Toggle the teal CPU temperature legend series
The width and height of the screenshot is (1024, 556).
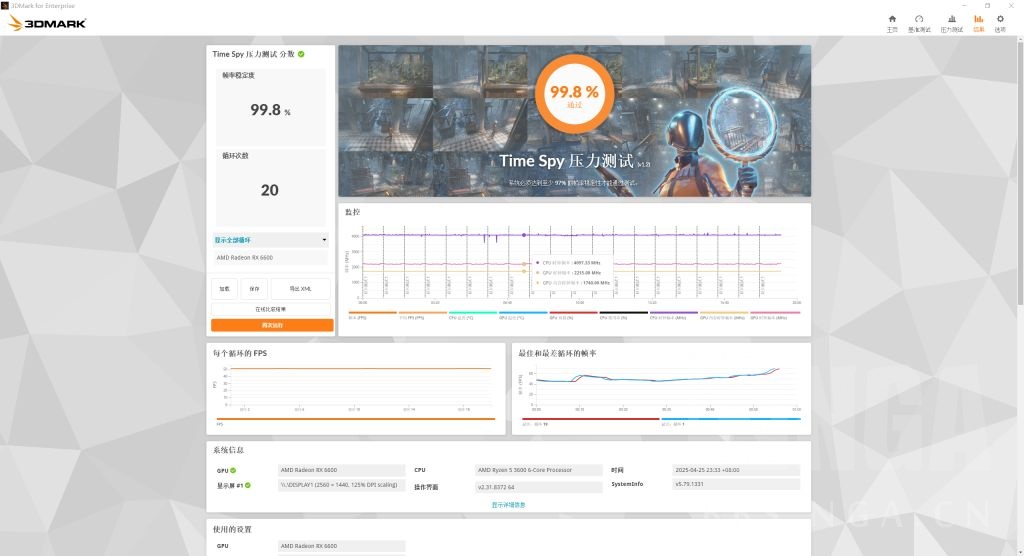pyautogui.click(x=473, y=315)
